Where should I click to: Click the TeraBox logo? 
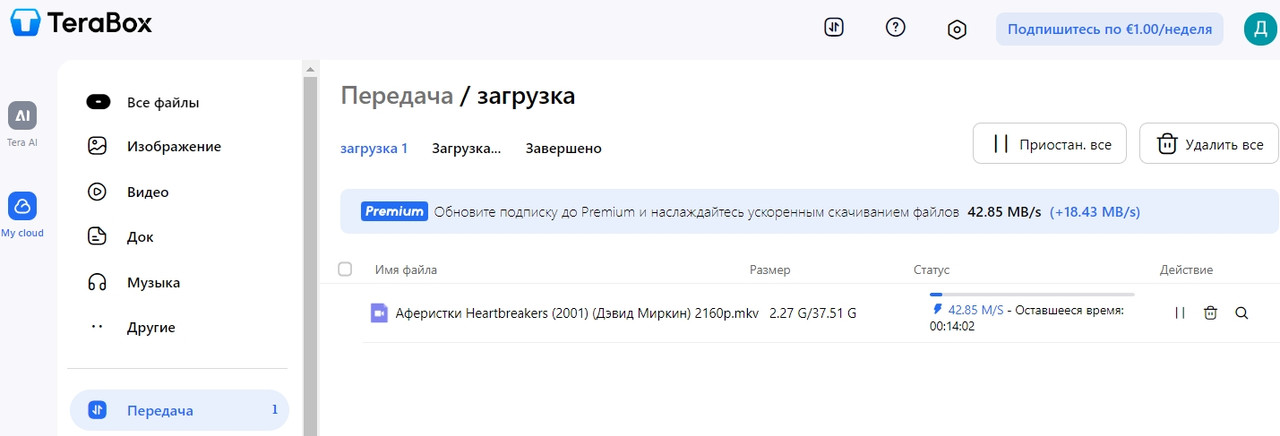tap(81, 22)
